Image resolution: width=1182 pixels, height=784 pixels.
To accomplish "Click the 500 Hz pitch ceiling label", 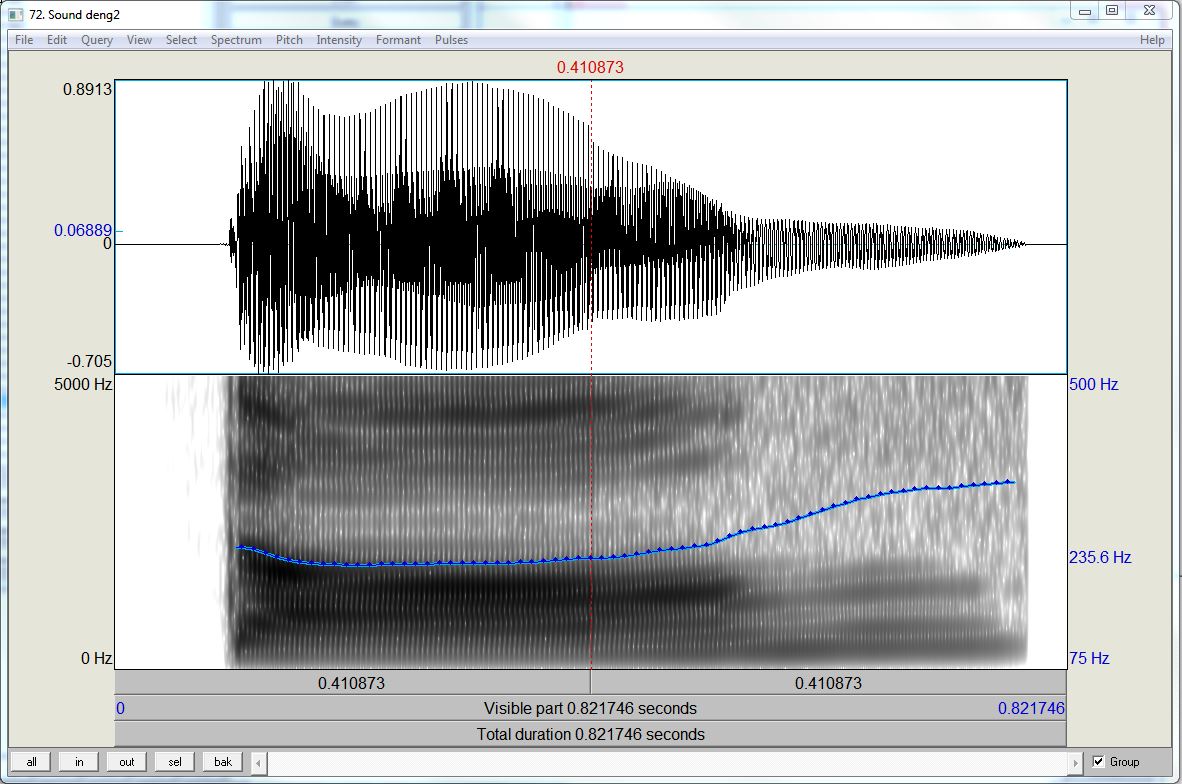I will pyautogui.click(x=1093, y=384).
